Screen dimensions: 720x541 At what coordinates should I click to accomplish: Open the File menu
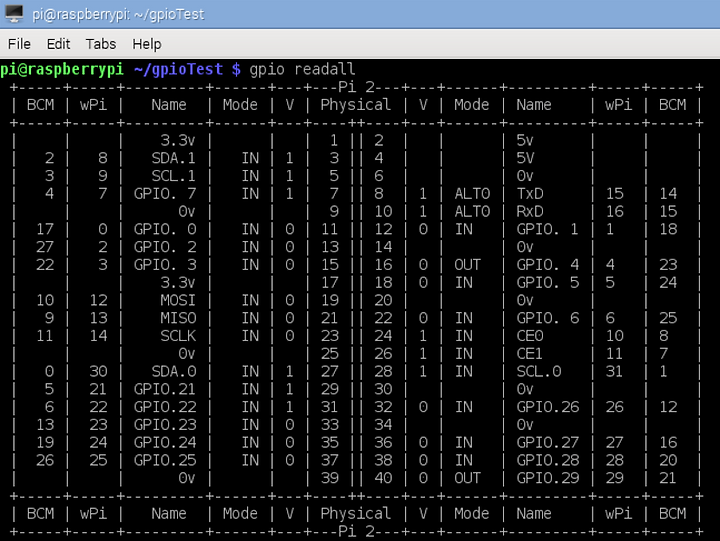click(19, 44)
